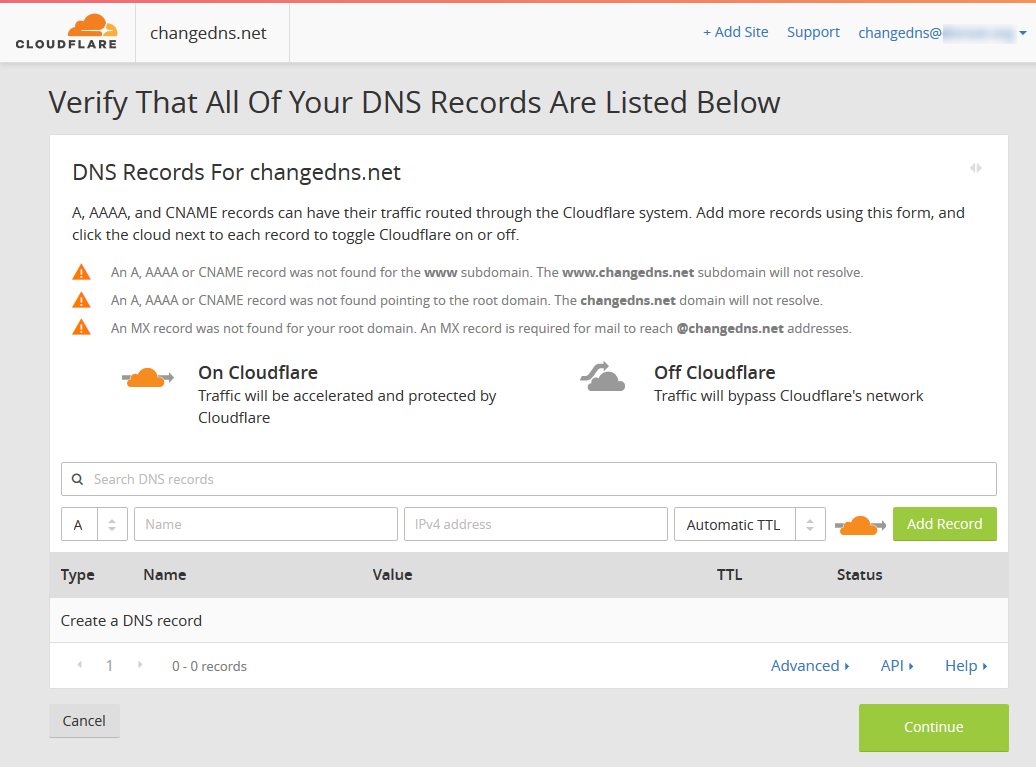Click the collapse arrows icon in panel corner
This screenshot has width=1036, height=767.
point(976,168)
